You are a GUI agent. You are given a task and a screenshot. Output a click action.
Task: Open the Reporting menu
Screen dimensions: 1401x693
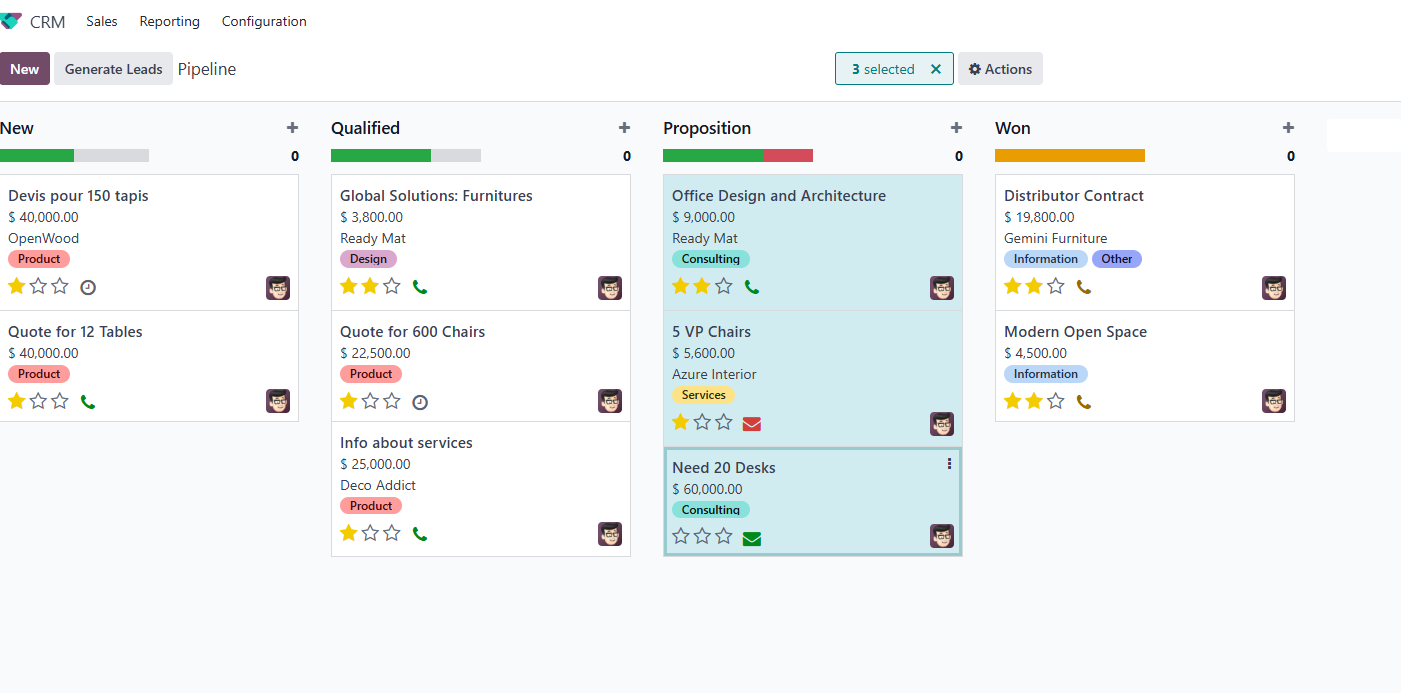[x=169, y=21]
